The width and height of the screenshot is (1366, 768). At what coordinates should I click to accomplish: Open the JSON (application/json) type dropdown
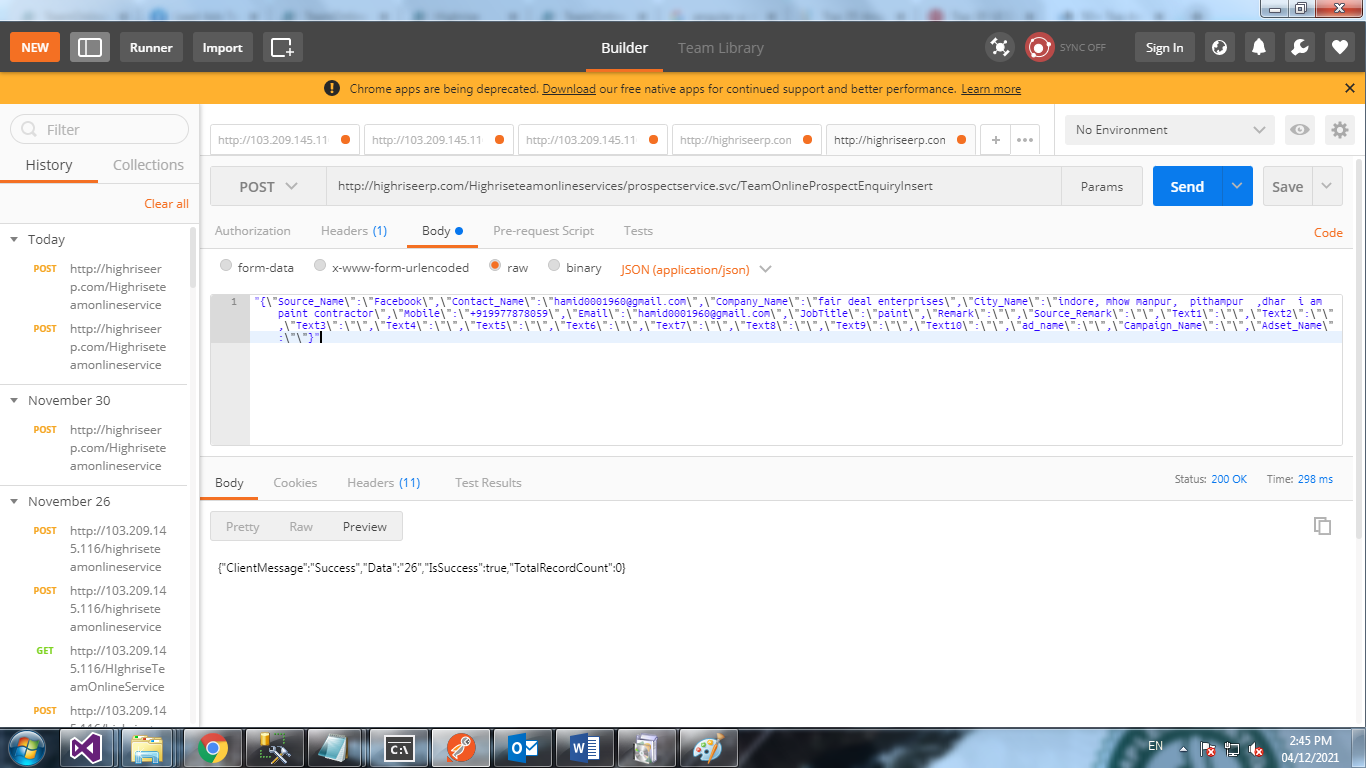click(696, 269)
